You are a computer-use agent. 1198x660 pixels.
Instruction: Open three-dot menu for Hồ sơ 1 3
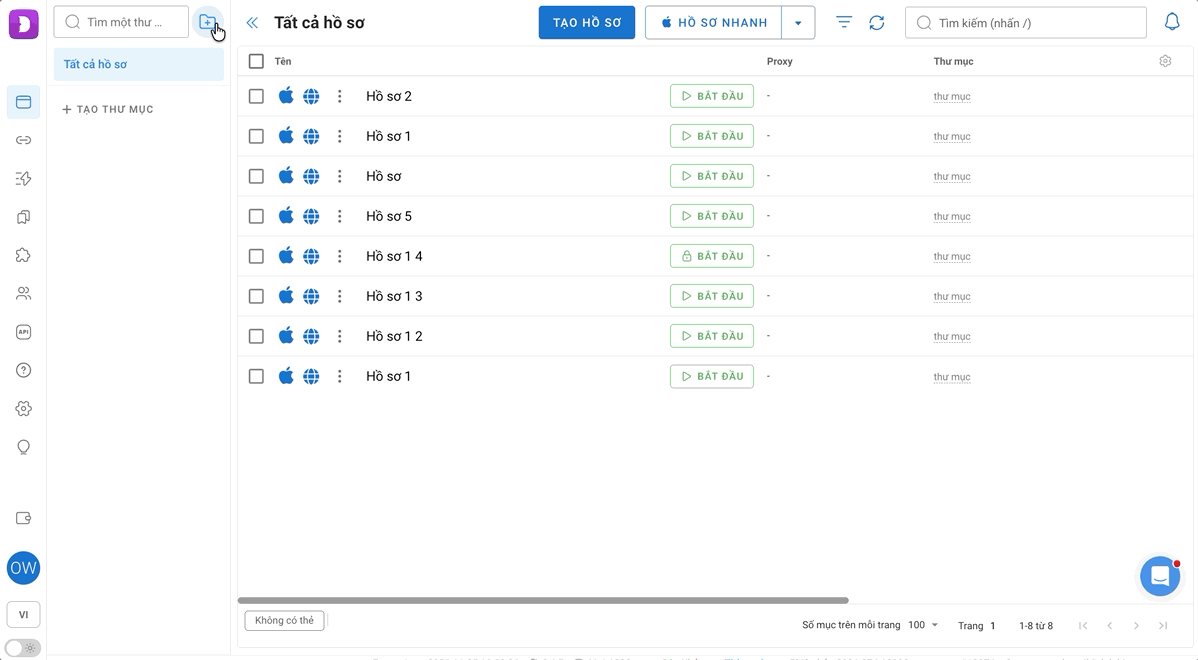pos(340,296)
